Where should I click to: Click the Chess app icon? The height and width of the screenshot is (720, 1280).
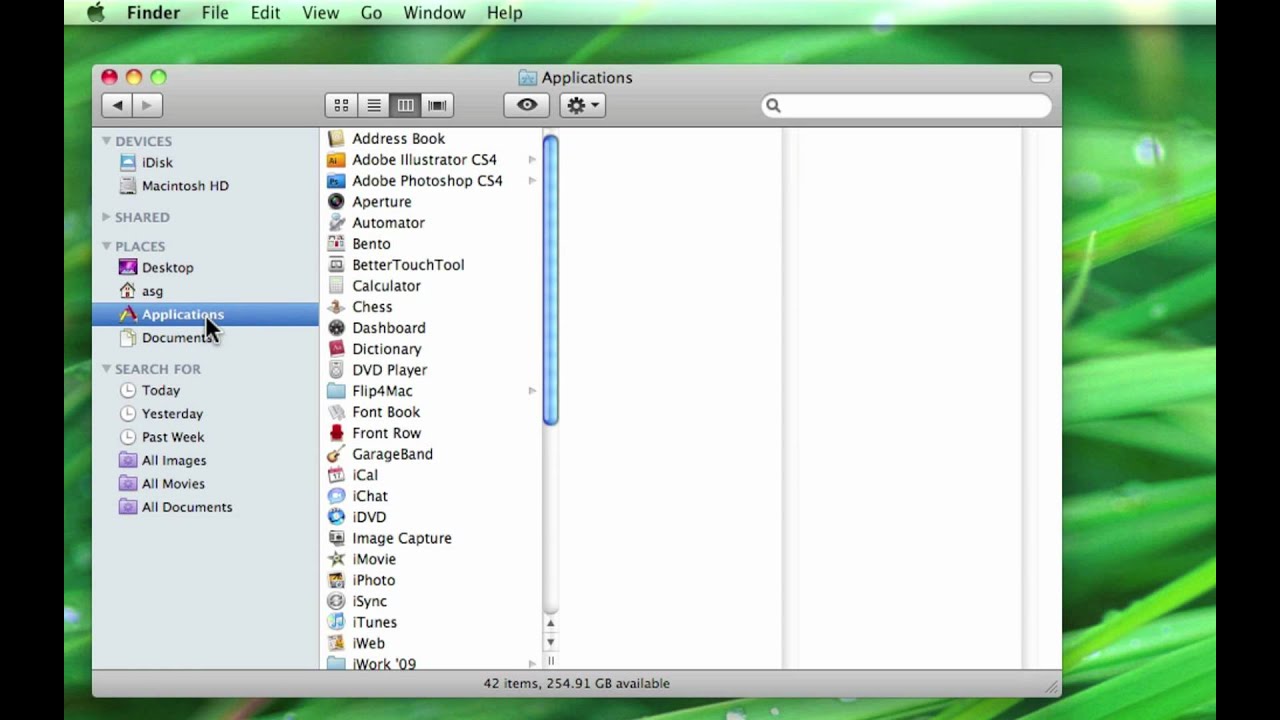(336, 307)
